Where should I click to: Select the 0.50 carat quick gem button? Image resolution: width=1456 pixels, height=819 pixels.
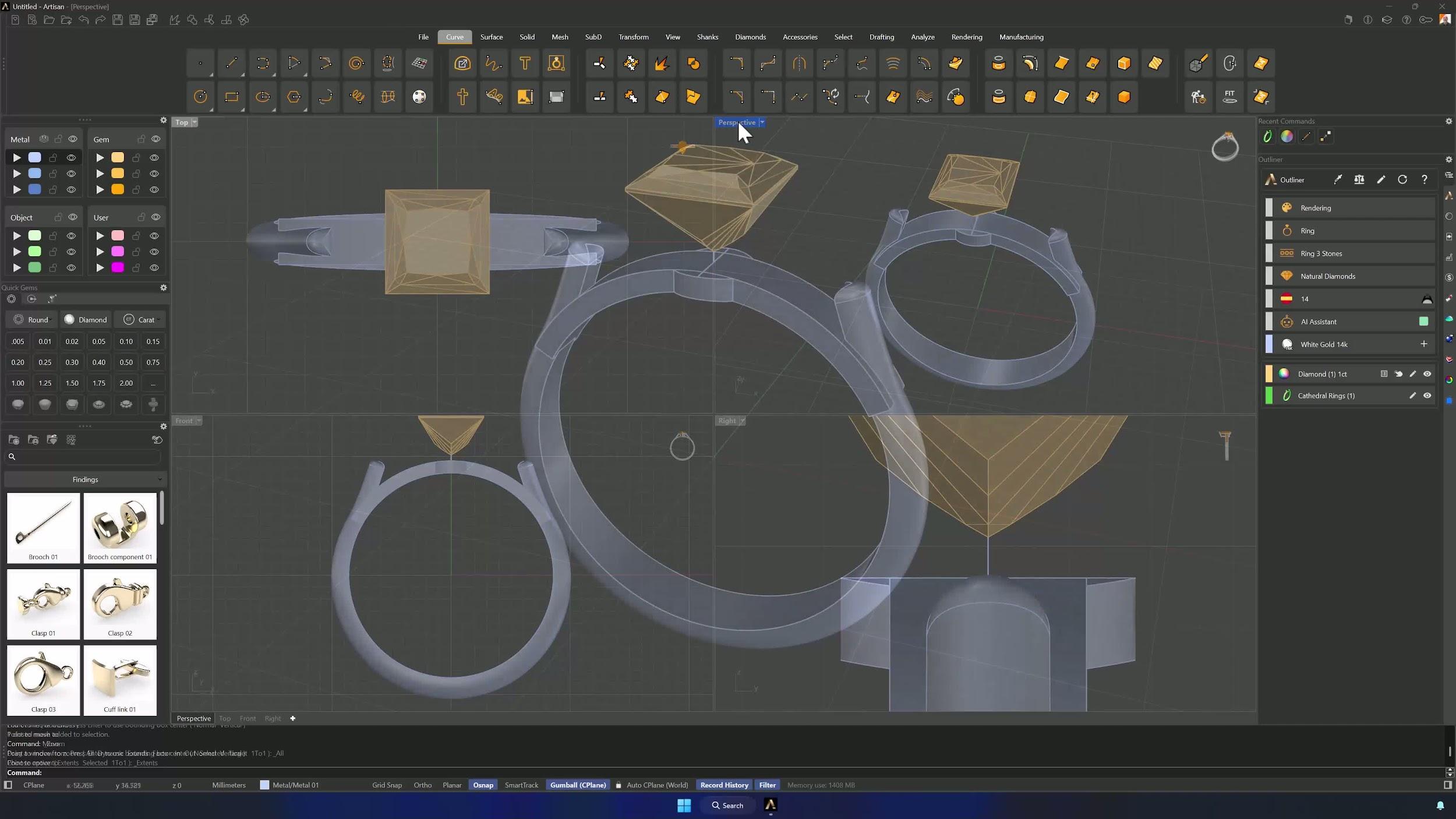click(x=126, y=362)
